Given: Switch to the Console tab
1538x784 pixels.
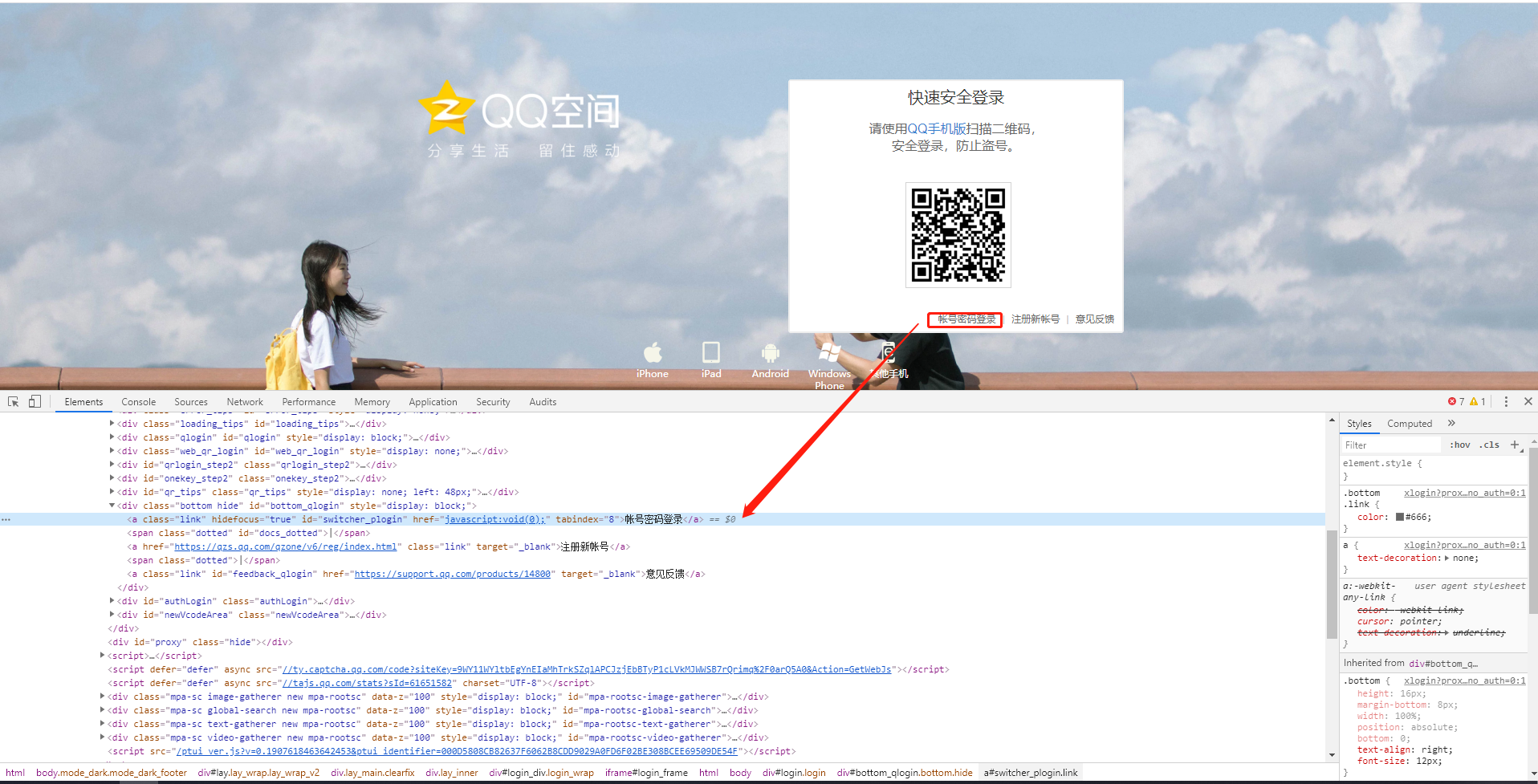Looking at the screenshot, I should tap(138, 402).
